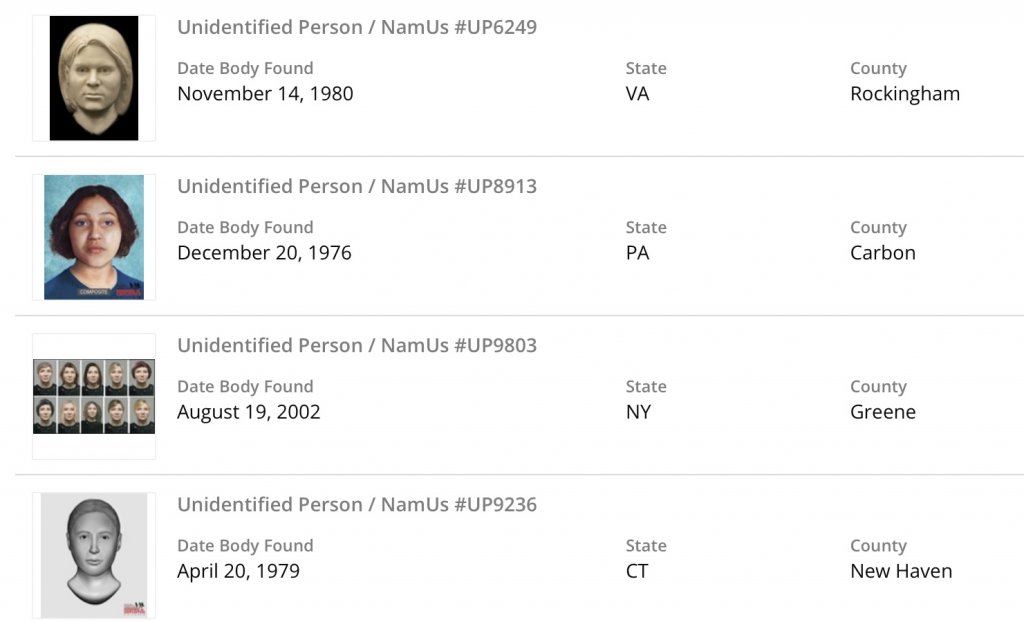Click the date December 20, 1976
Viewport: 1024px width, 622px height.
coord(264,253)
